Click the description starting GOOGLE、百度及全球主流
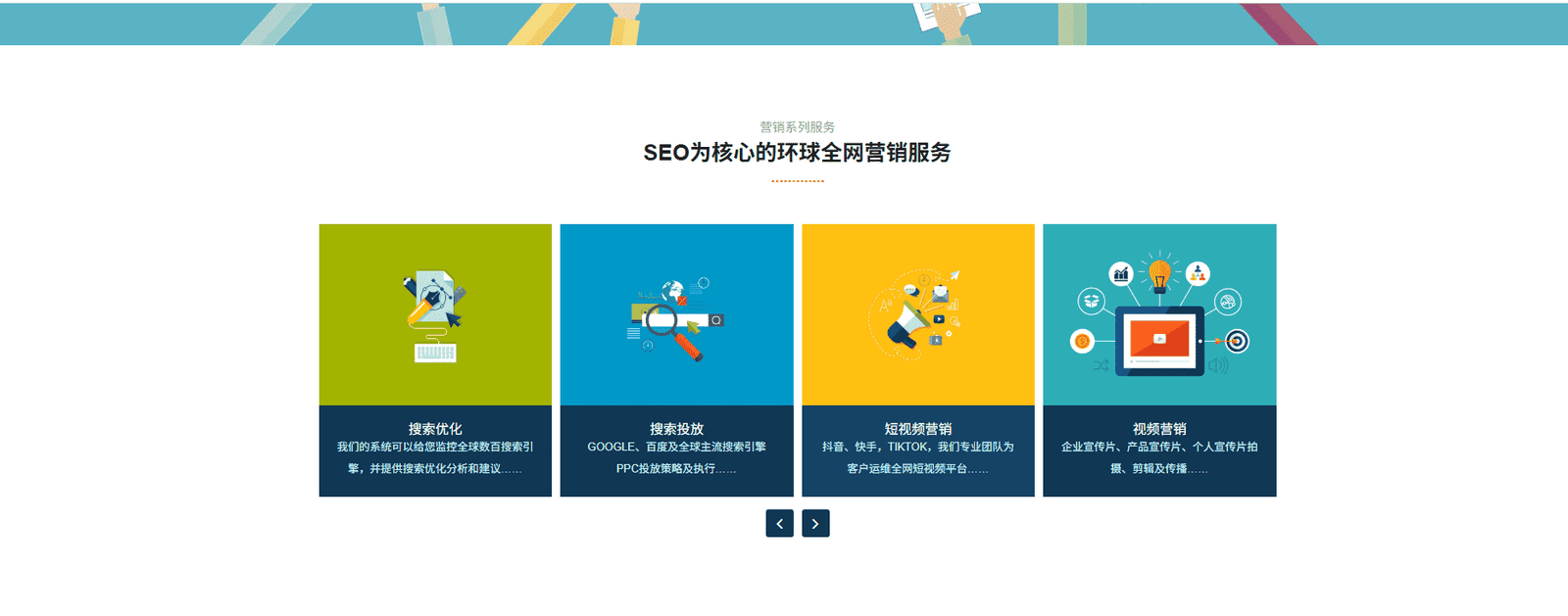 [x=676, y=457]
